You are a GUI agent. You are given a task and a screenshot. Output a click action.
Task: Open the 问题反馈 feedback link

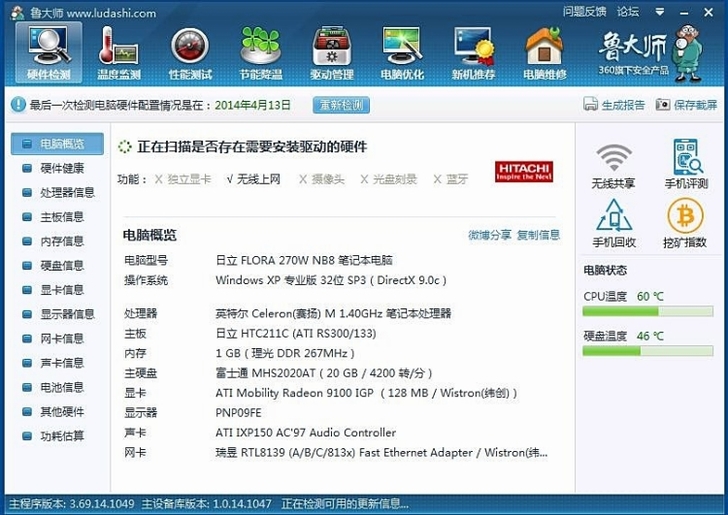pos(585,12)
